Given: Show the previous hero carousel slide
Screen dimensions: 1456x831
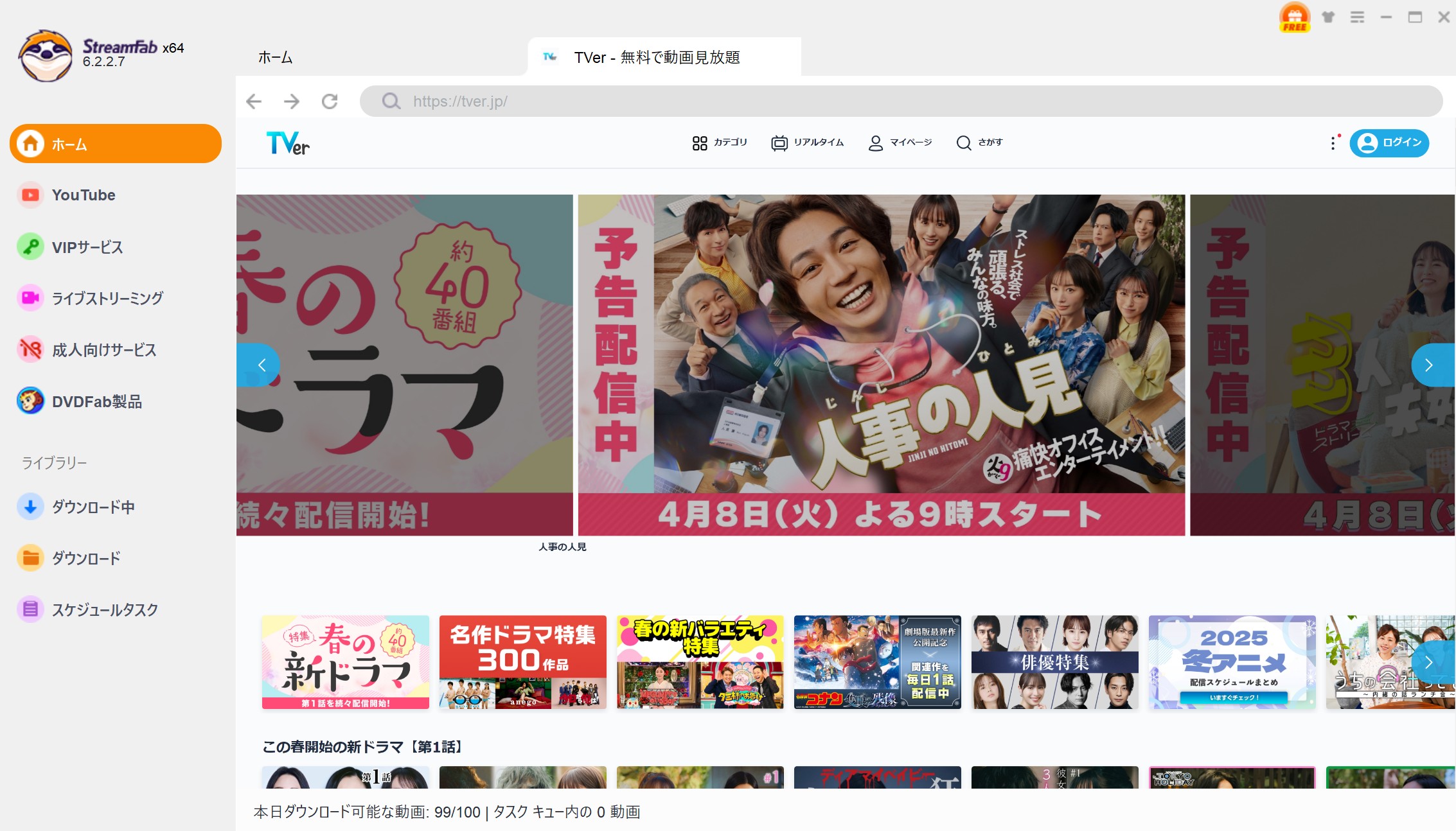Looking at the screenshot, I should pos(258,365).
